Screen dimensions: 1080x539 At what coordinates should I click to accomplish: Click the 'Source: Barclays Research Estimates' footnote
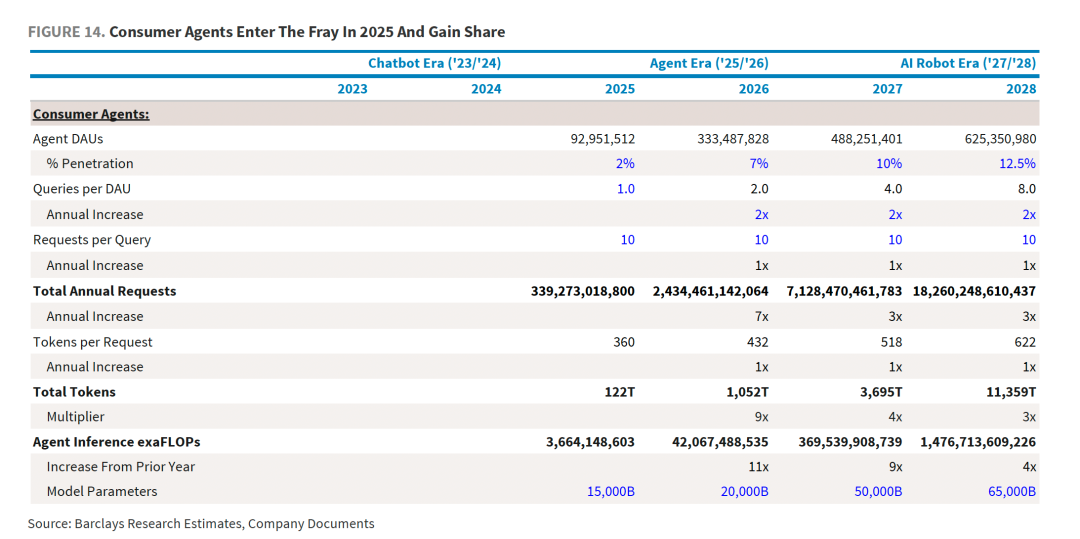point(201,524)
